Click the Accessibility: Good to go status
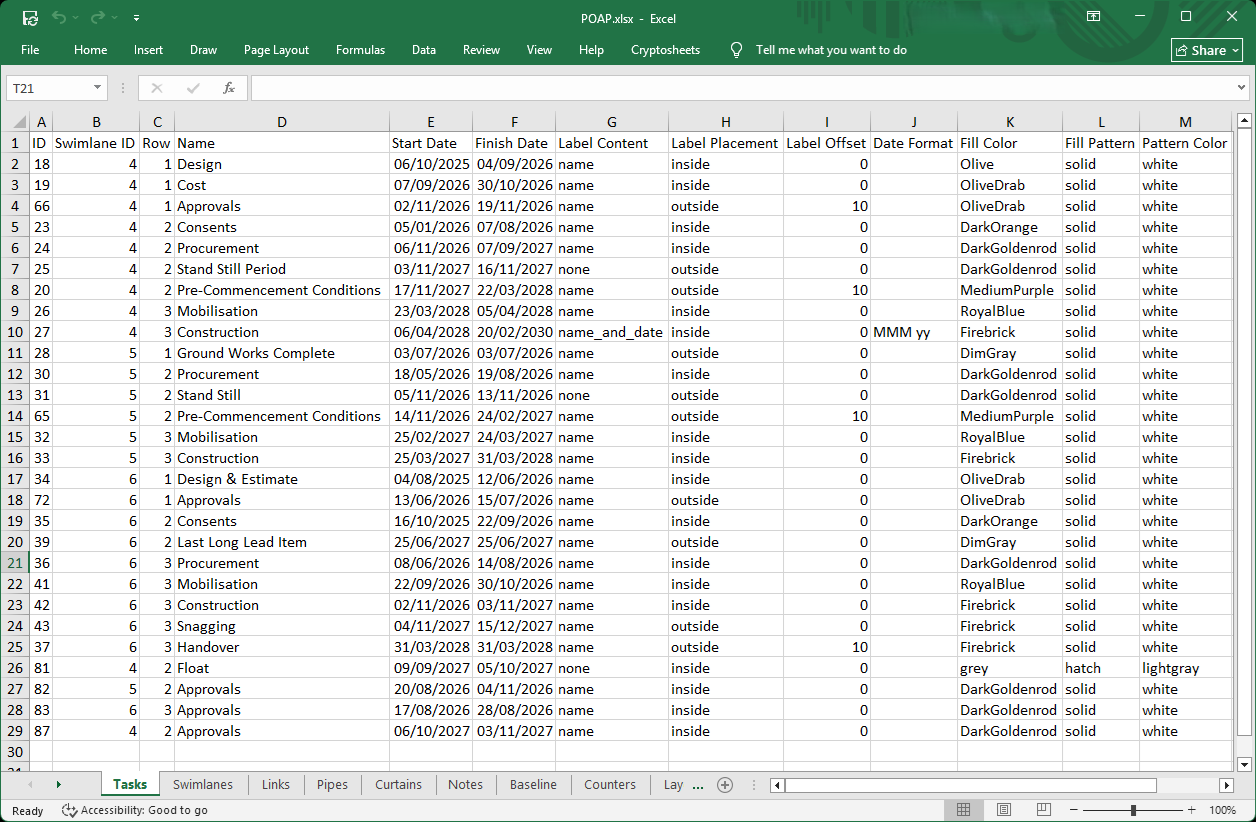The width and height of the screenshot is (1256, 822). 135,810
